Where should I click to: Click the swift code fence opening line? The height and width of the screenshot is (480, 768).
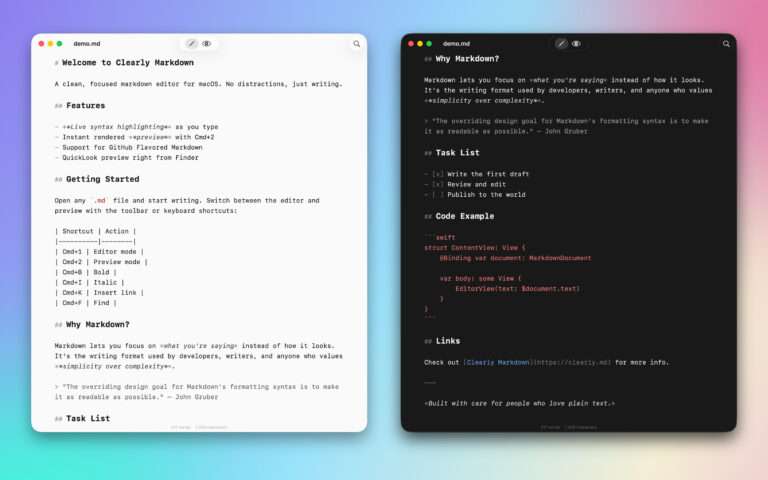click(x=440, y=238)
